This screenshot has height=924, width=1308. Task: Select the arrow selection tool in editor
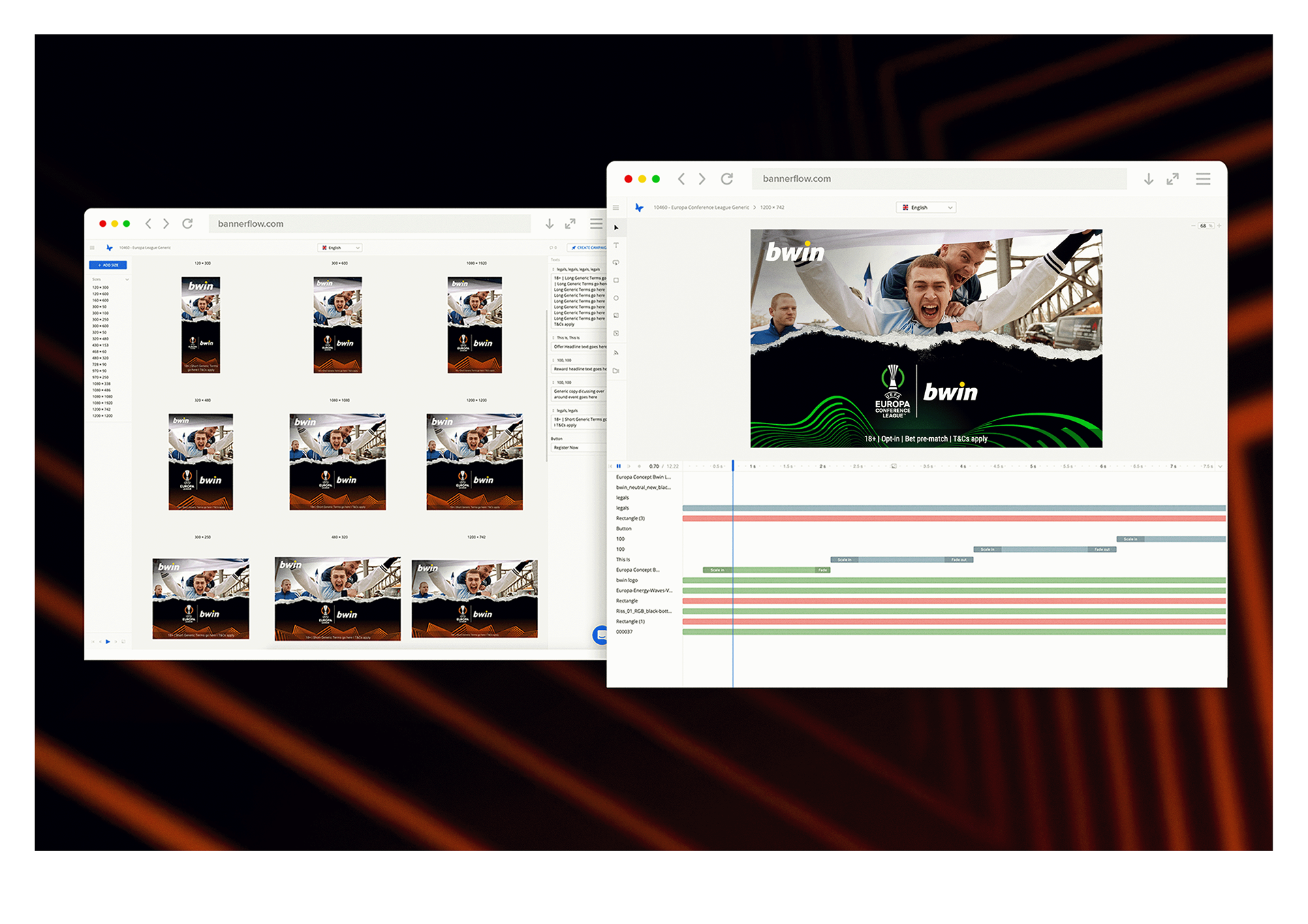pos(616,227)
